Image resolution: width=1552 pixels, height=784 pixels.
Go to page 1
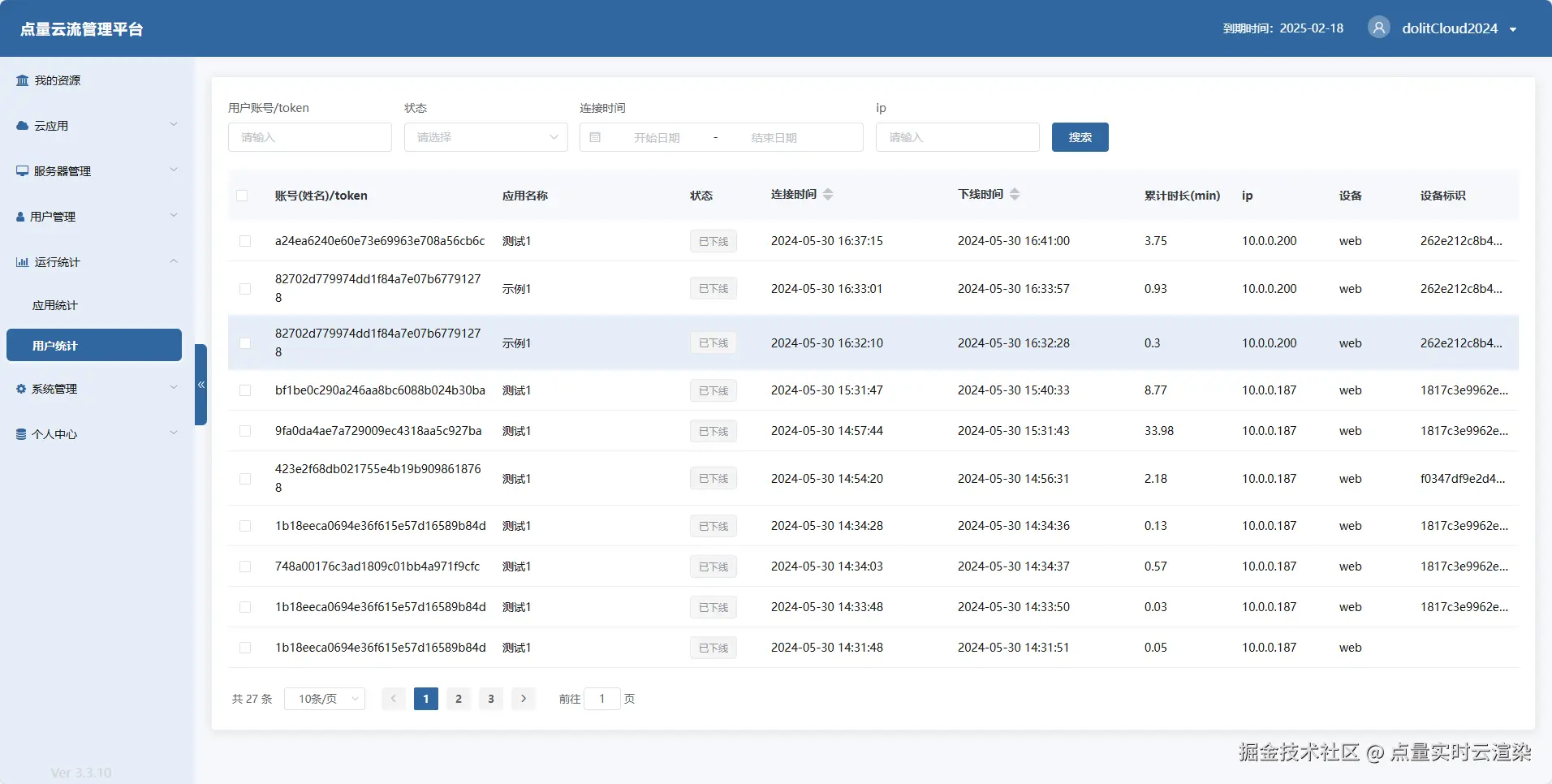click(x=426, y=699)
